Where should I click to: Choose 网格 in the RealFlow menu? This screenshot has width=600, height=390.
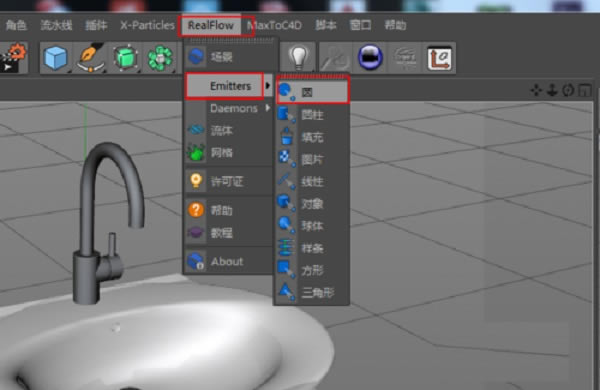(x=229, y=153)
